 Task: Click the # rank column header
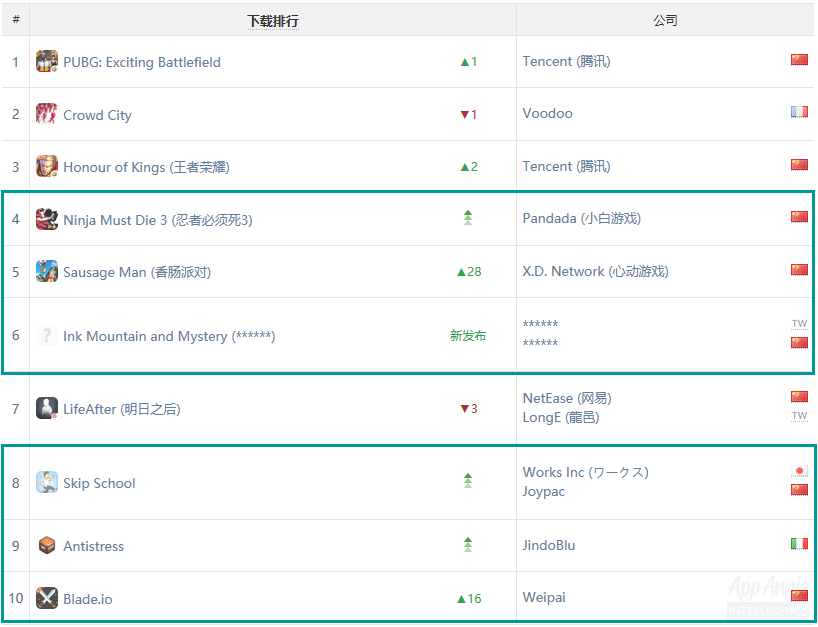(x=16, y=20)
